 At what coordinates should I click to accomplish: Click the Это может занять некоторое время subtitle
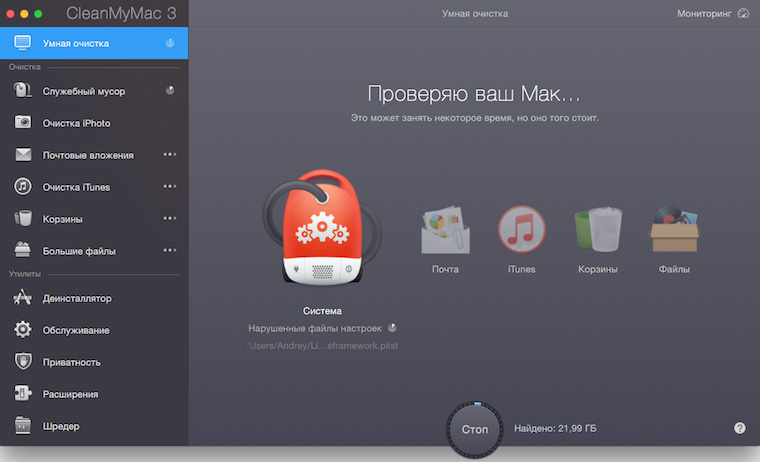(475, 118)
